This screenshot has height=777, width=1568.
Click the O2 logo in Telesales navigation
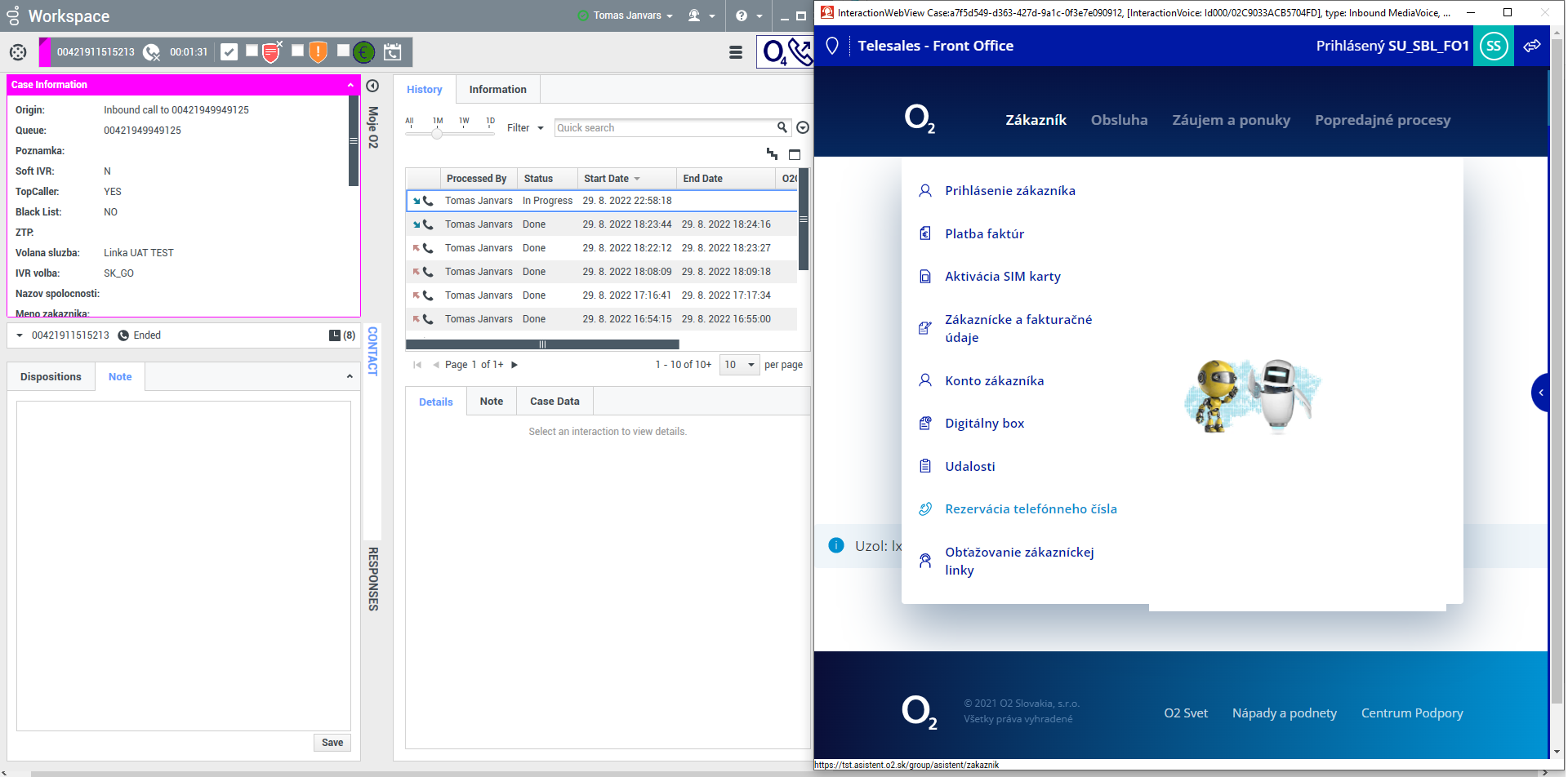[x=920, y=119]
